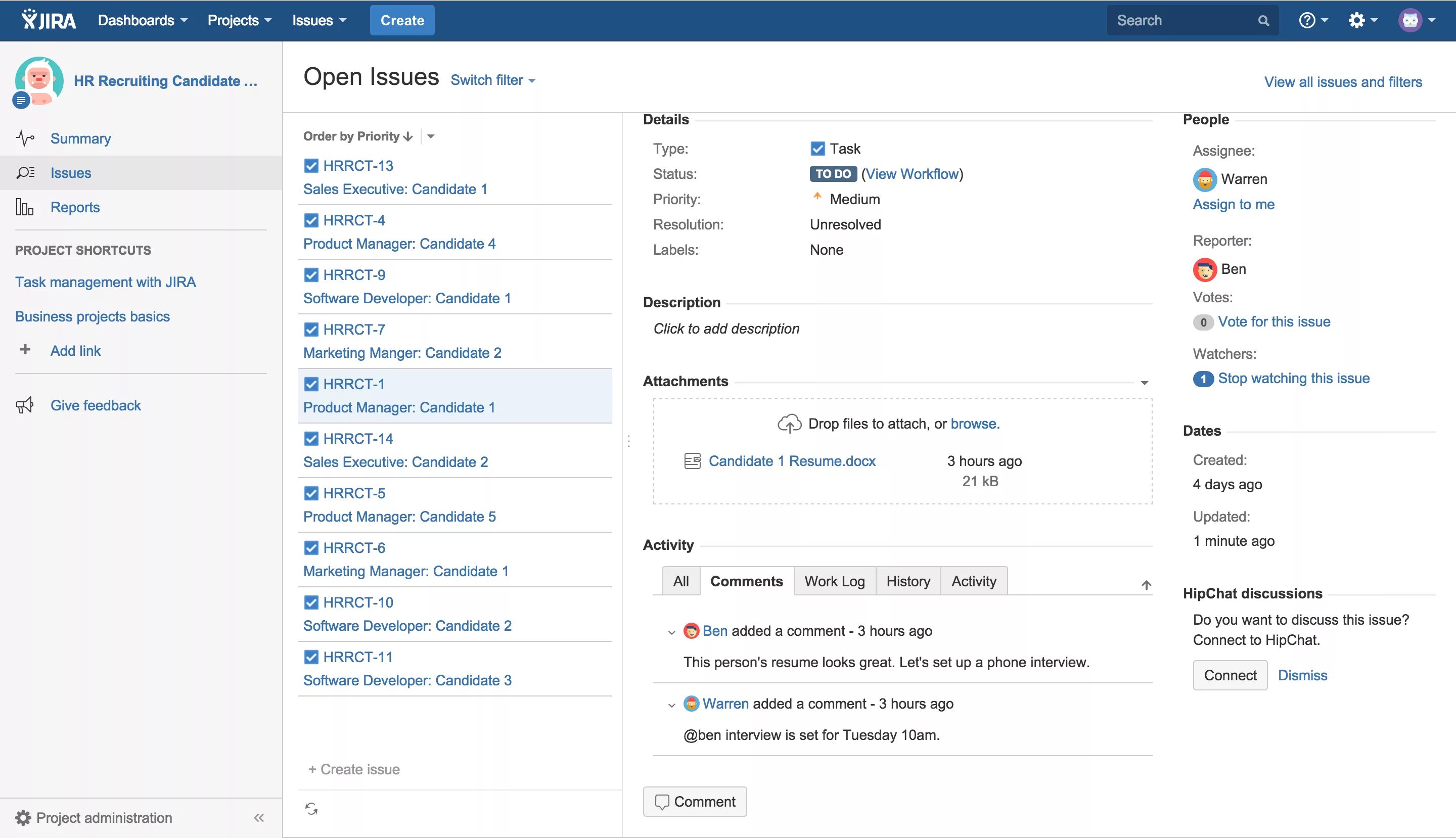
Task: Click the refresh icon below the issue list
Action: (312, 808)
